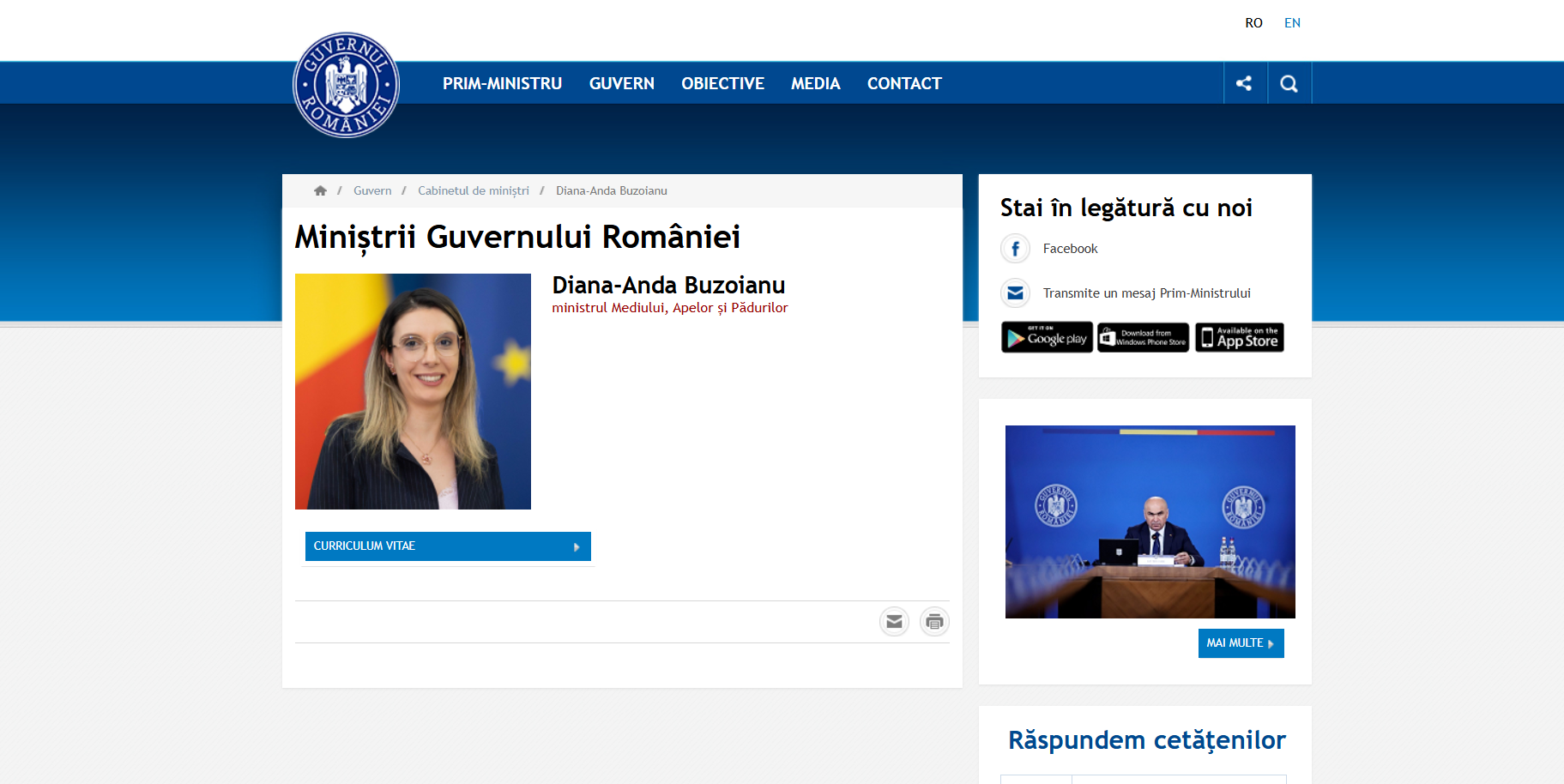
Task: Click the Guvernul României logo
Action: pos(346,85)
